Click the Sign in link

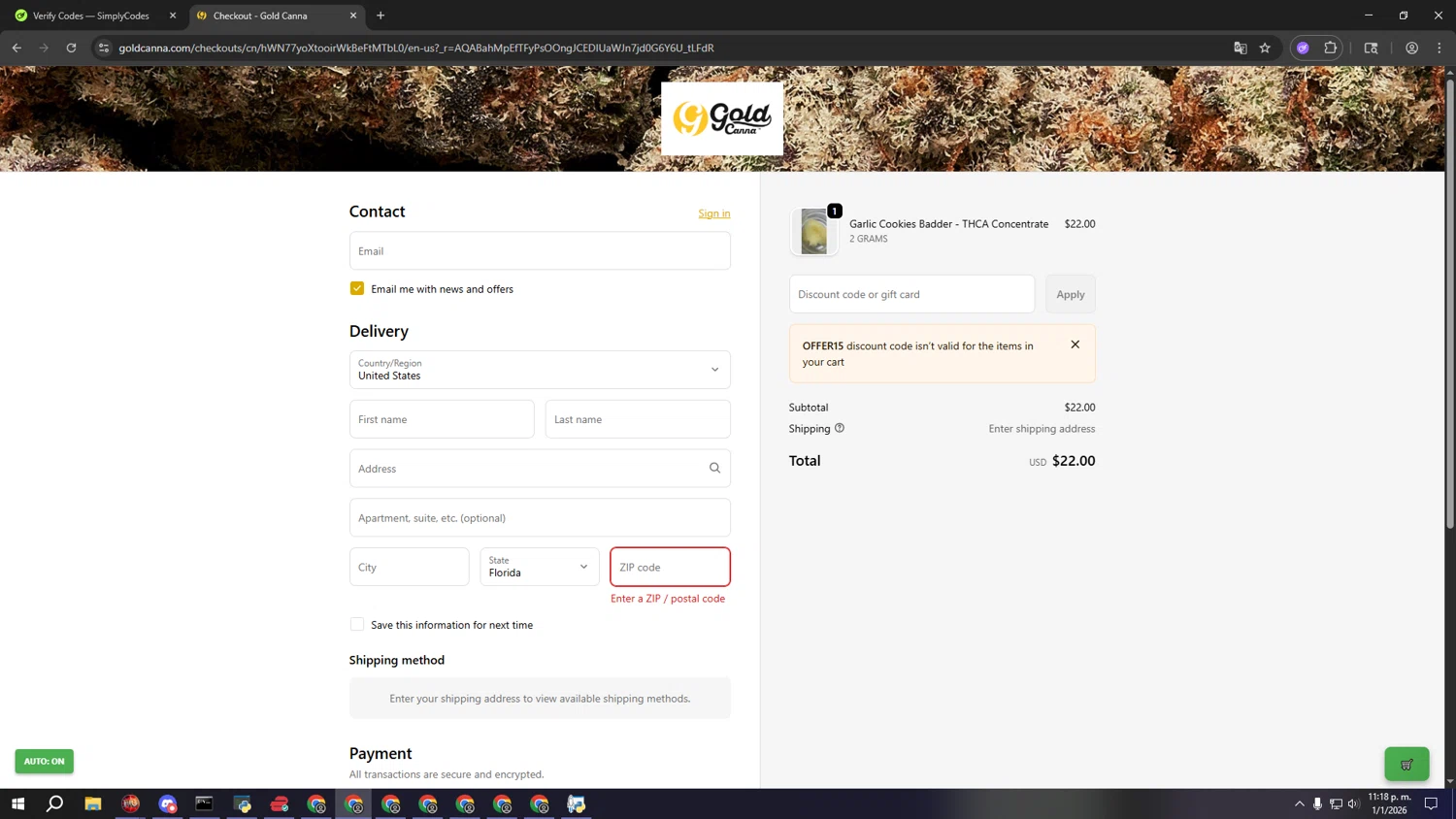click(x=714, y=213)
